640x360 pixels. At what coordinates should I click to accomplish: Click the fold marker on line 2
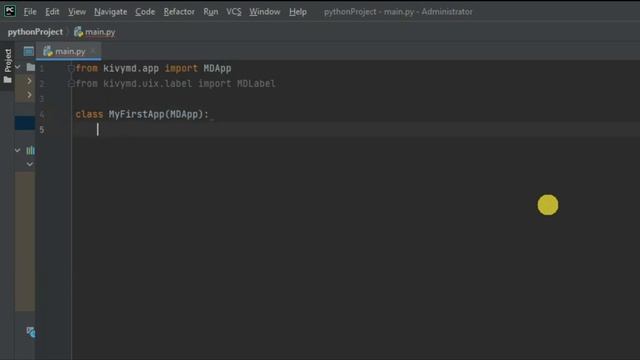pos(71,84)
